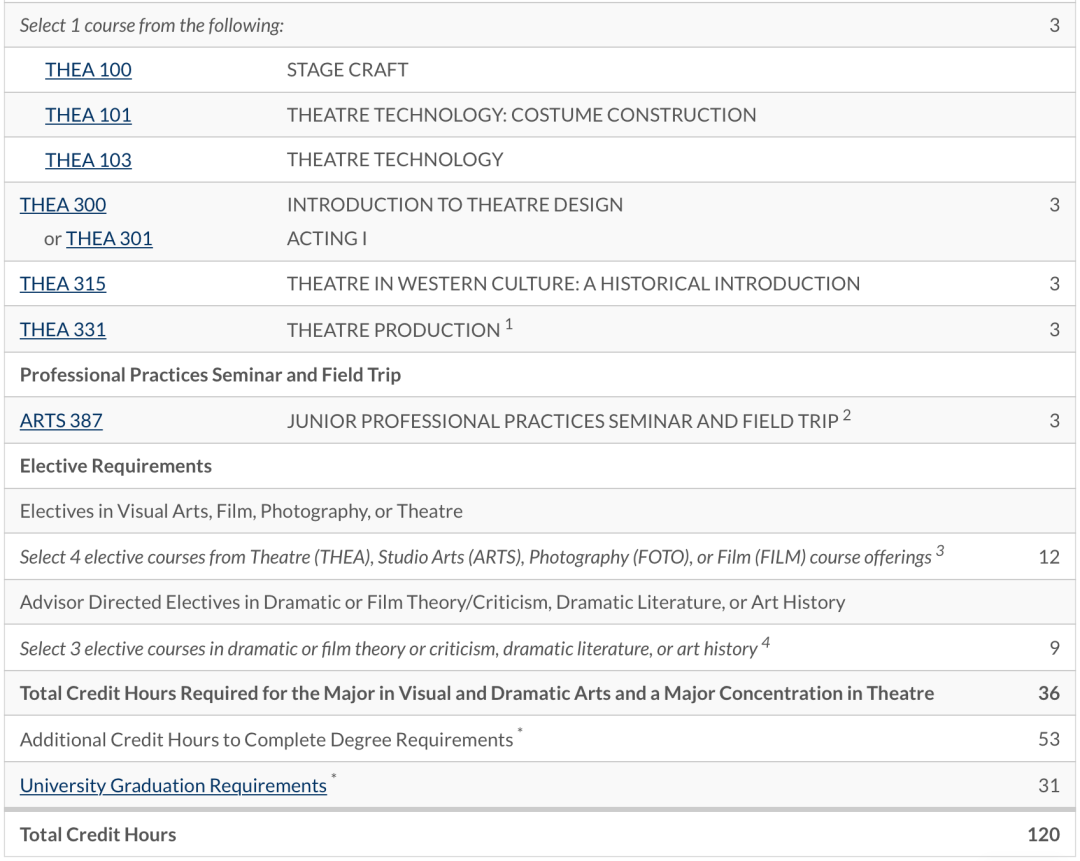Open the THEA 100 course link

tap(88, 70)
